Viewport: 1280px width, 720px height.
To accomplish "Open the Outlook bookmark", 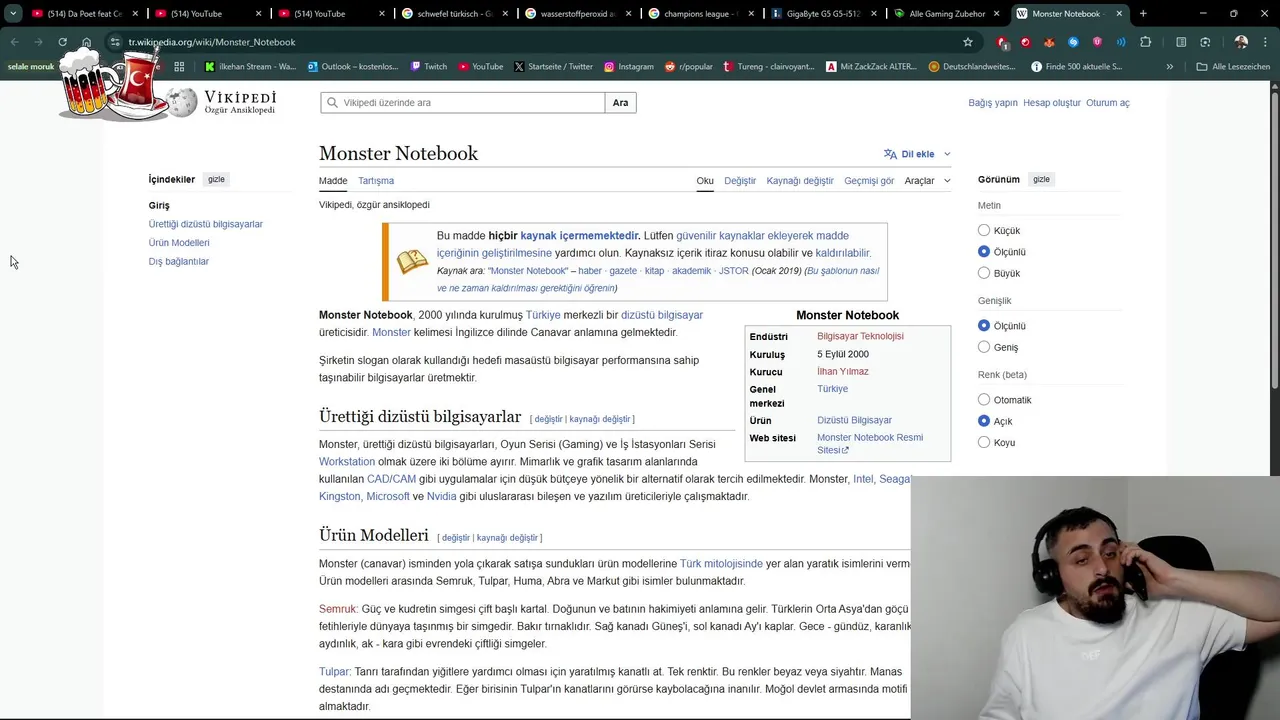I will coord(353,67).
